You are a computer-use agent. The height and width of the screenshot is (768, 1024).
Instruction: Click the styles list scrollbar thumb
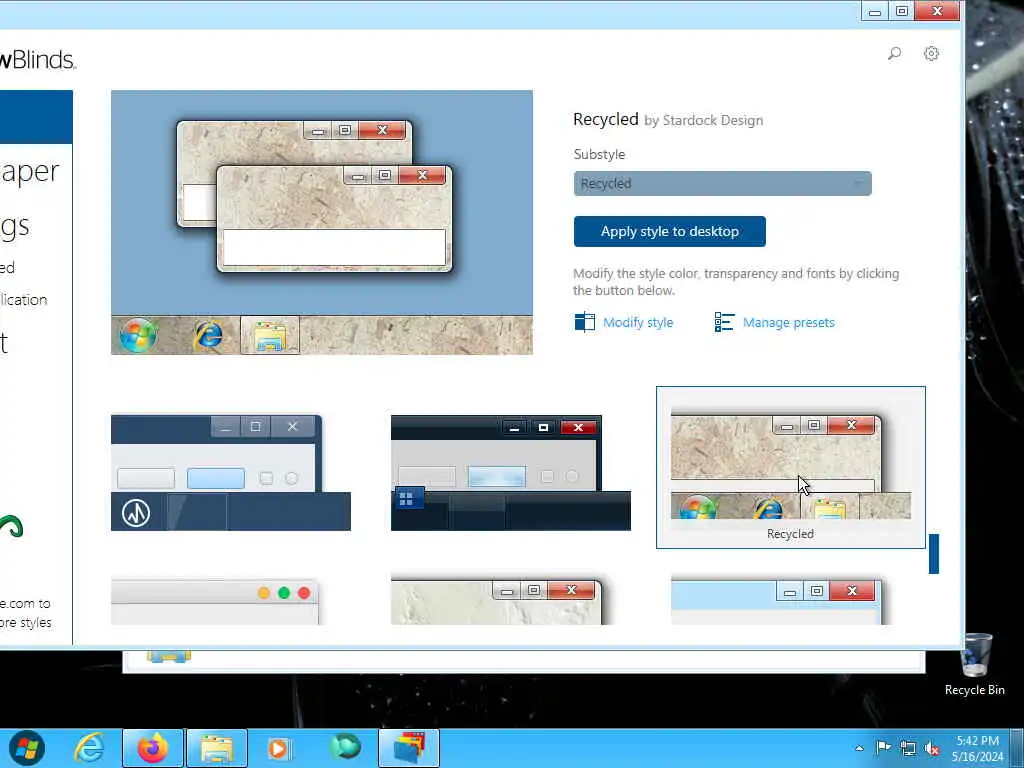pyautogui.click(x=934, y=554)
